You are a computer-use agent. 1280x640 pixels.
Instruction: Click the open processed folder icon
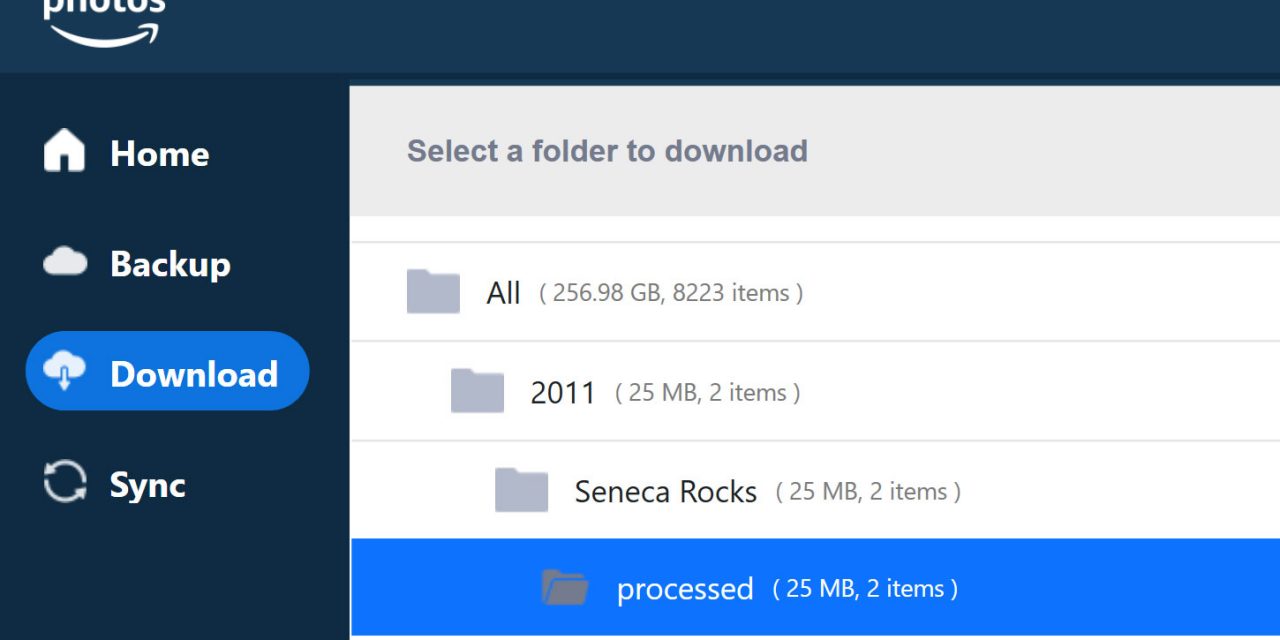565,587
